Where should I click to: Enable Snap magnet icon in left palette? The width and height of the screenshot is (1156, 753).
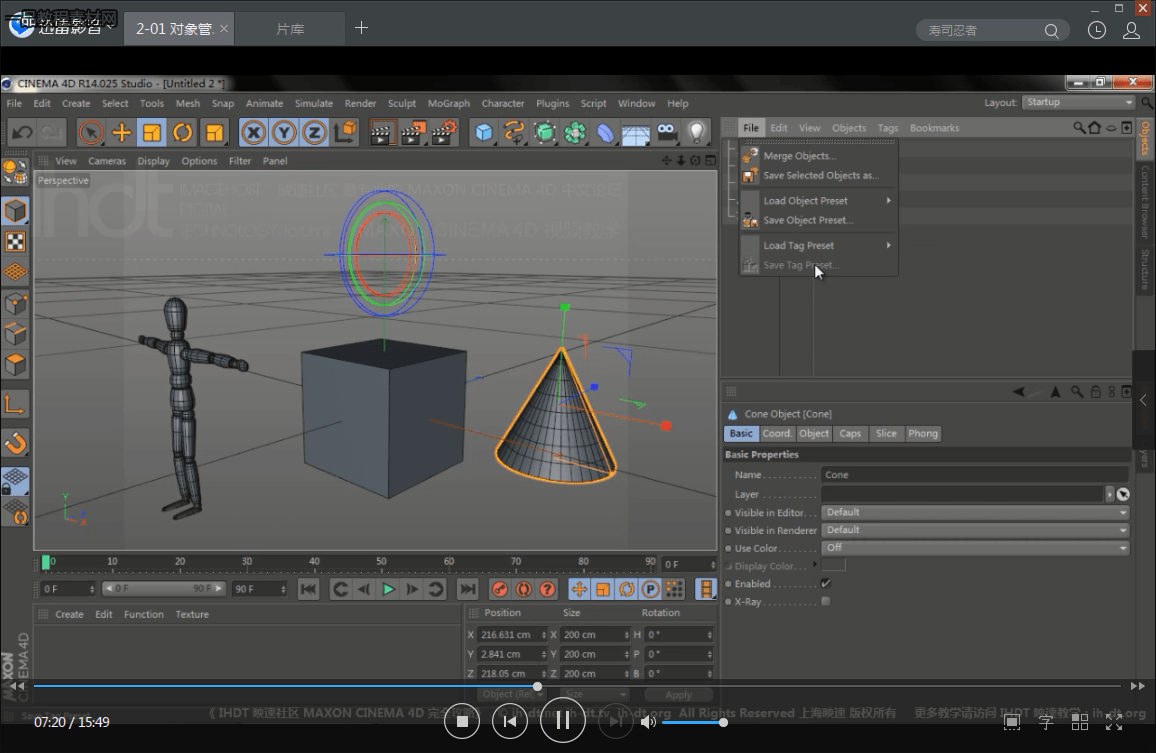tap(15, 443)
